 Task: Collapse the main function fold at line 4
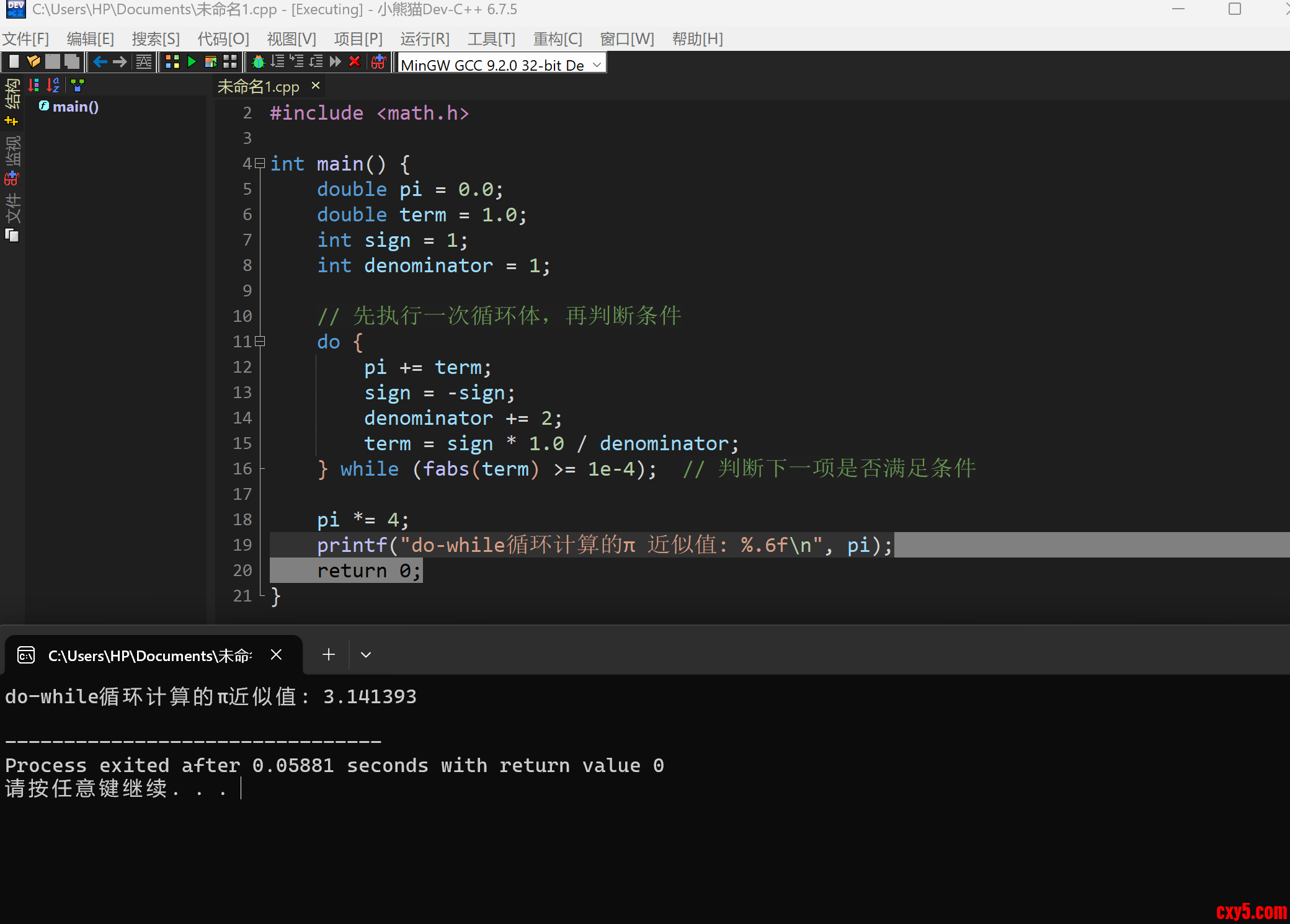tap(260, 163)
